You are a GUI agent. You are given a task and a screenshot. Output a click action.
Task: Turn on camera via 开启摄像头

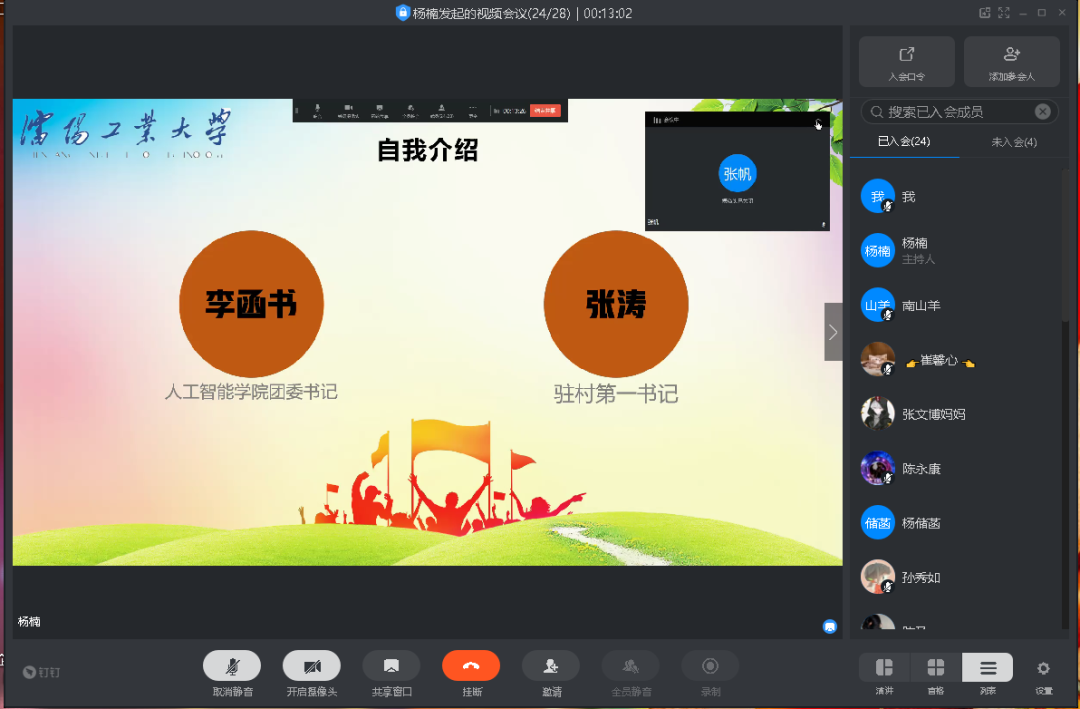[x=311, y=666]
